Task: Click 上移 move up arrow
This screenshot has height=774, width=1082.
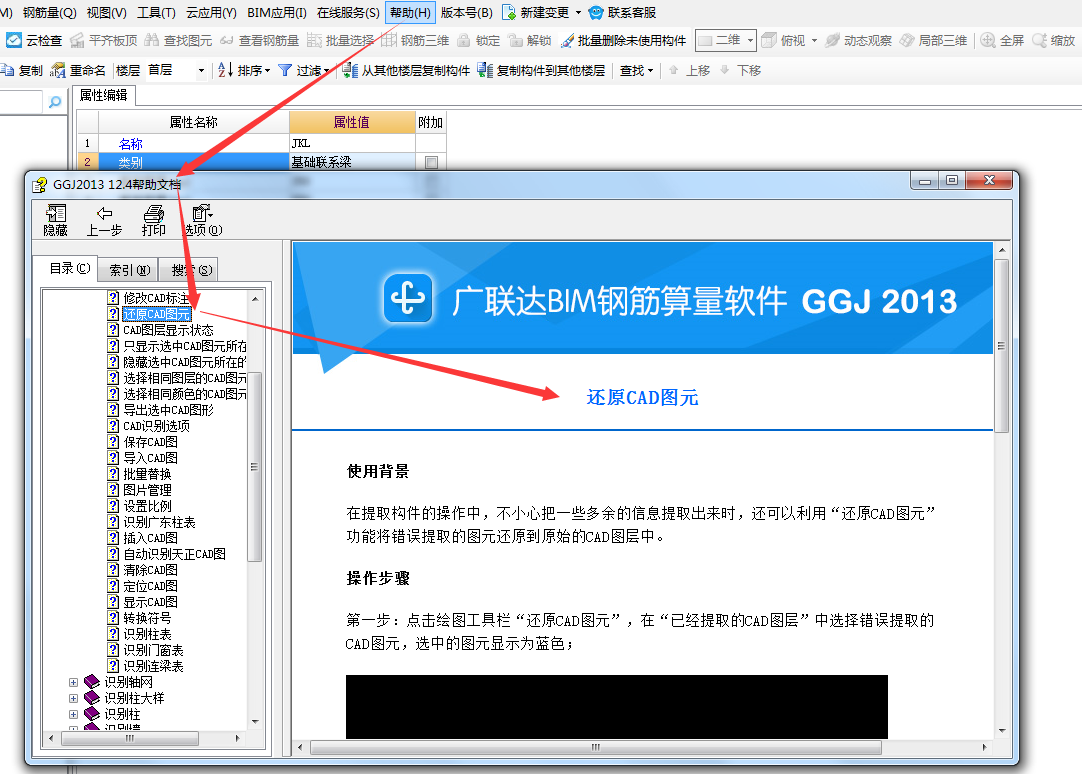Action: coord(673,70)
